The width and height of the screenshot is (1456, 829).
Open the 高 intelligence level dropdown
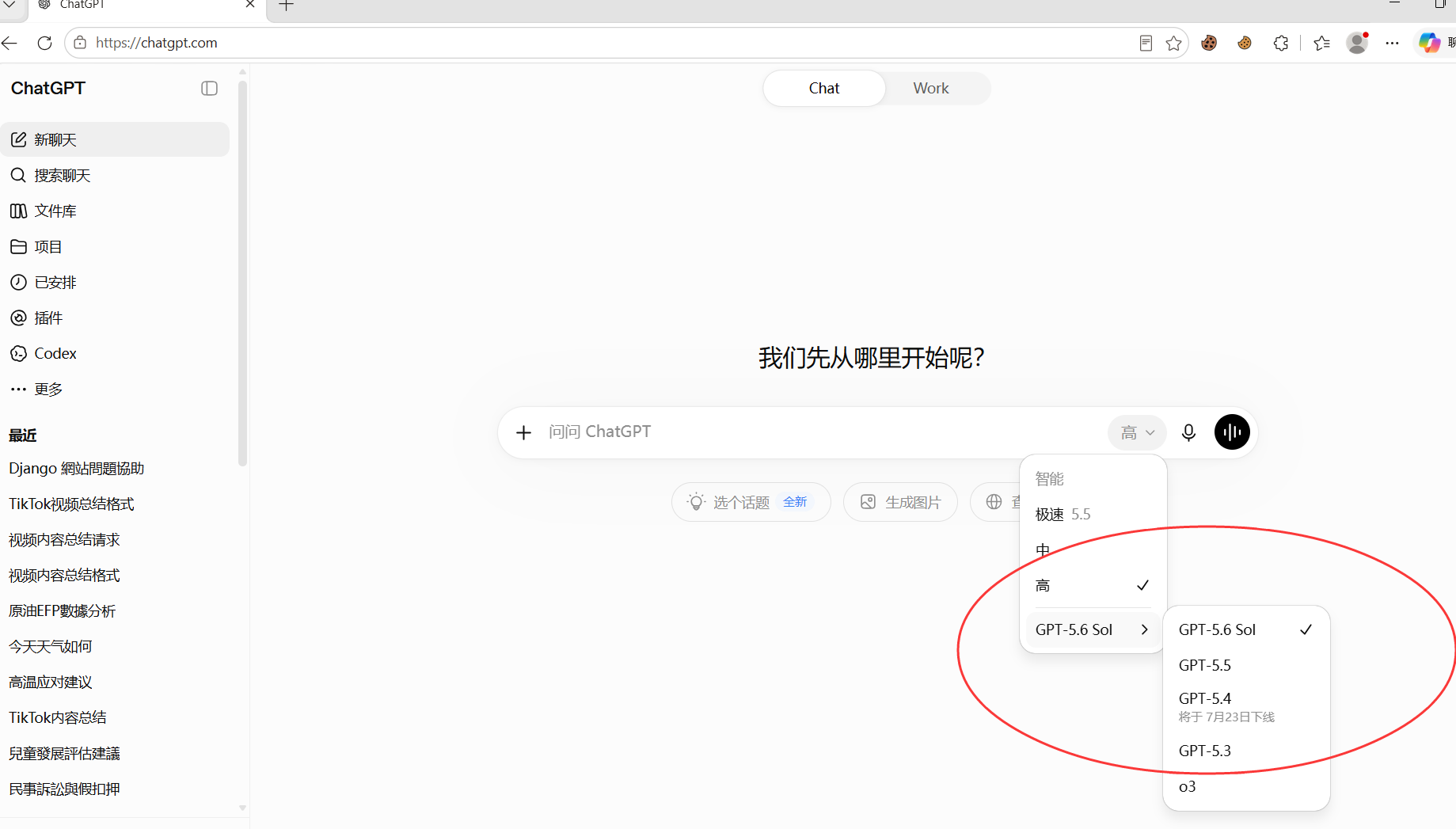[1138, 432]
